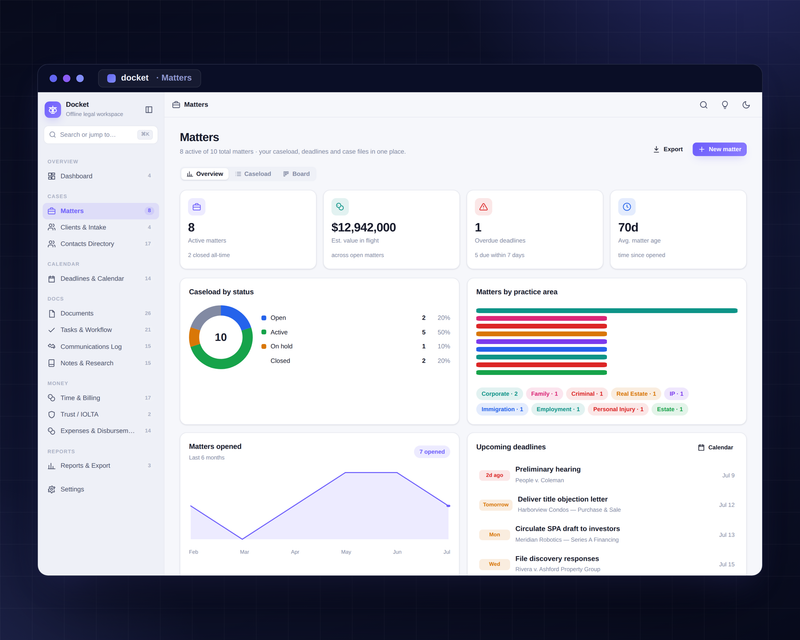The width and height of the screenshot is (800, 640).
Task: Click the New matter button
Action: click(719, 149)
